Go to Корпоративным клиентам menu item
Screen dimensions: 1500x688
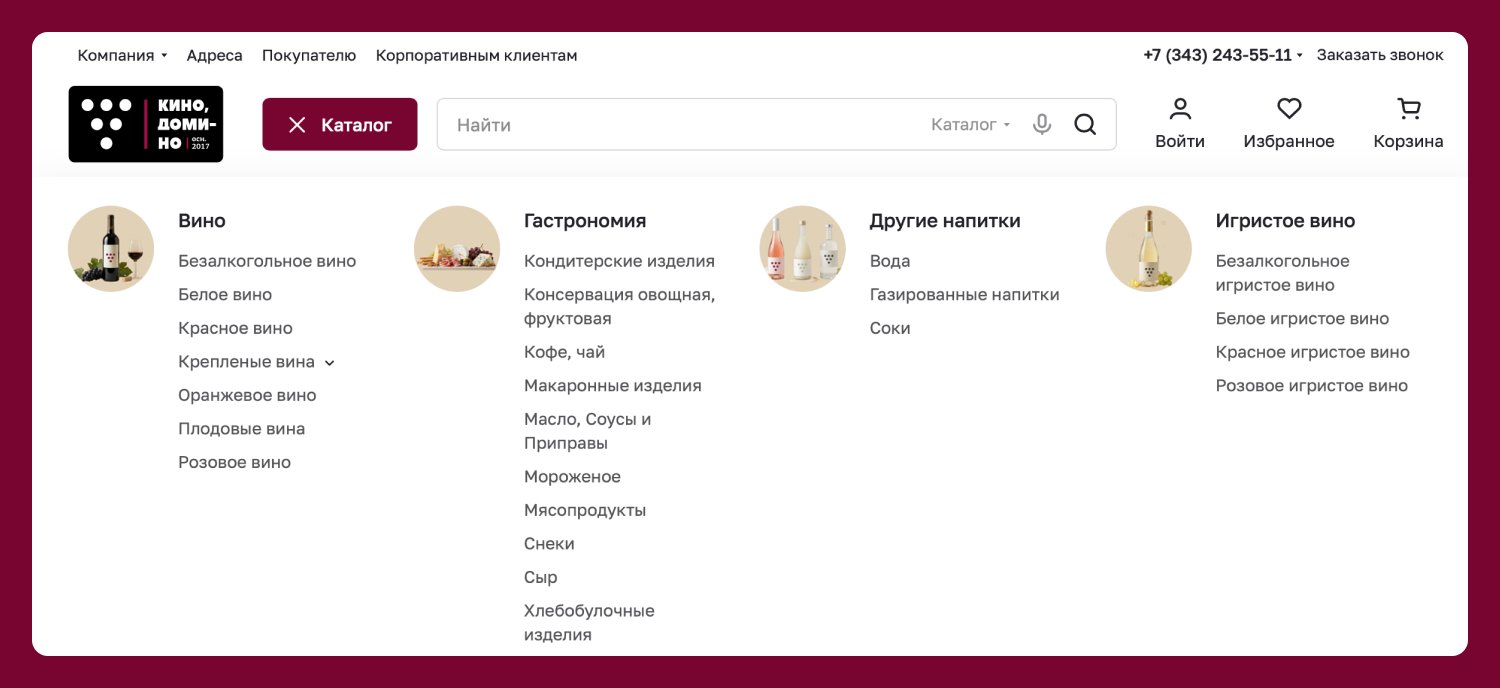coord(476,55)
